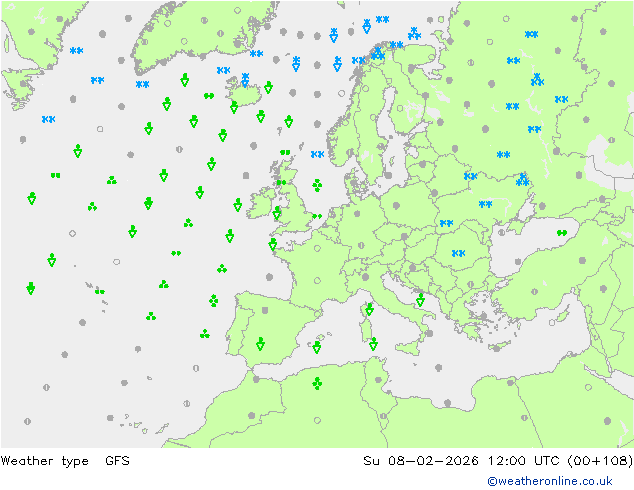Click the green rain symbol over Algeria

(x=317, y=383)
